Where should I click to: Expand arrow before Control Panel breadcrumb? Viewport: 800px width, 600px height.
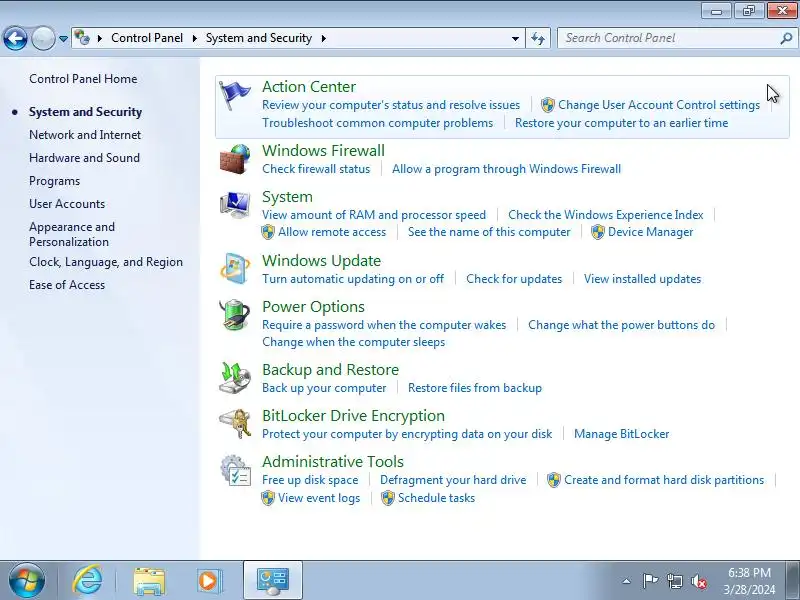tap(99, 38)
